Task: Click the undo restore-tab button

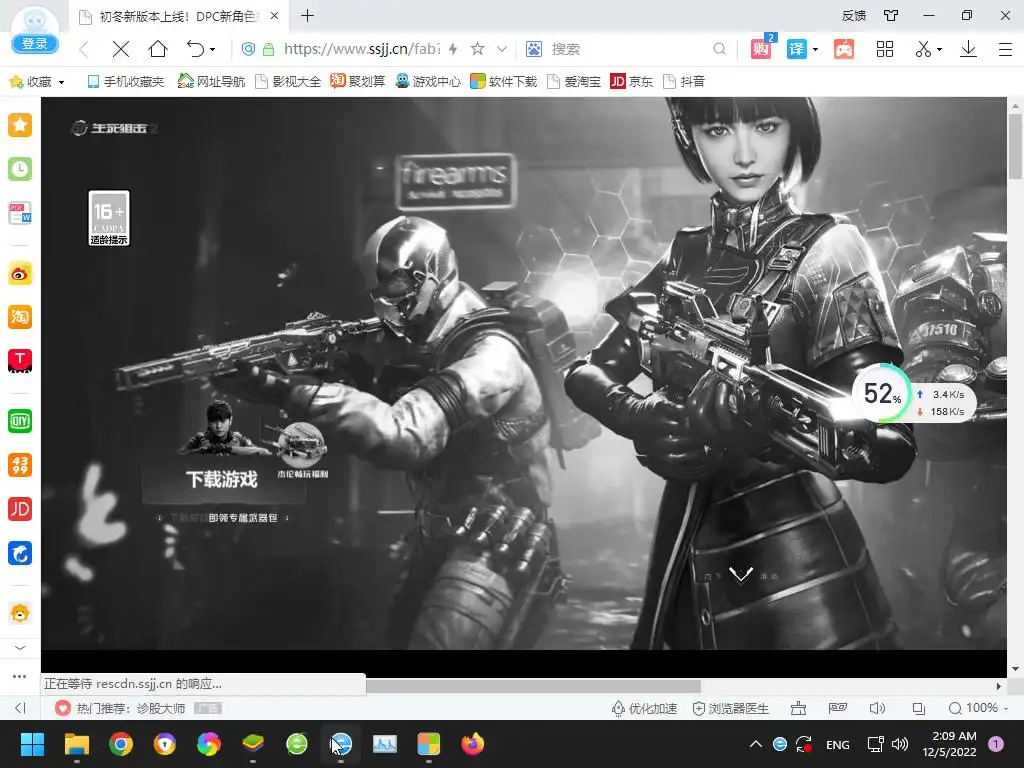Action: tap(195, 49)
